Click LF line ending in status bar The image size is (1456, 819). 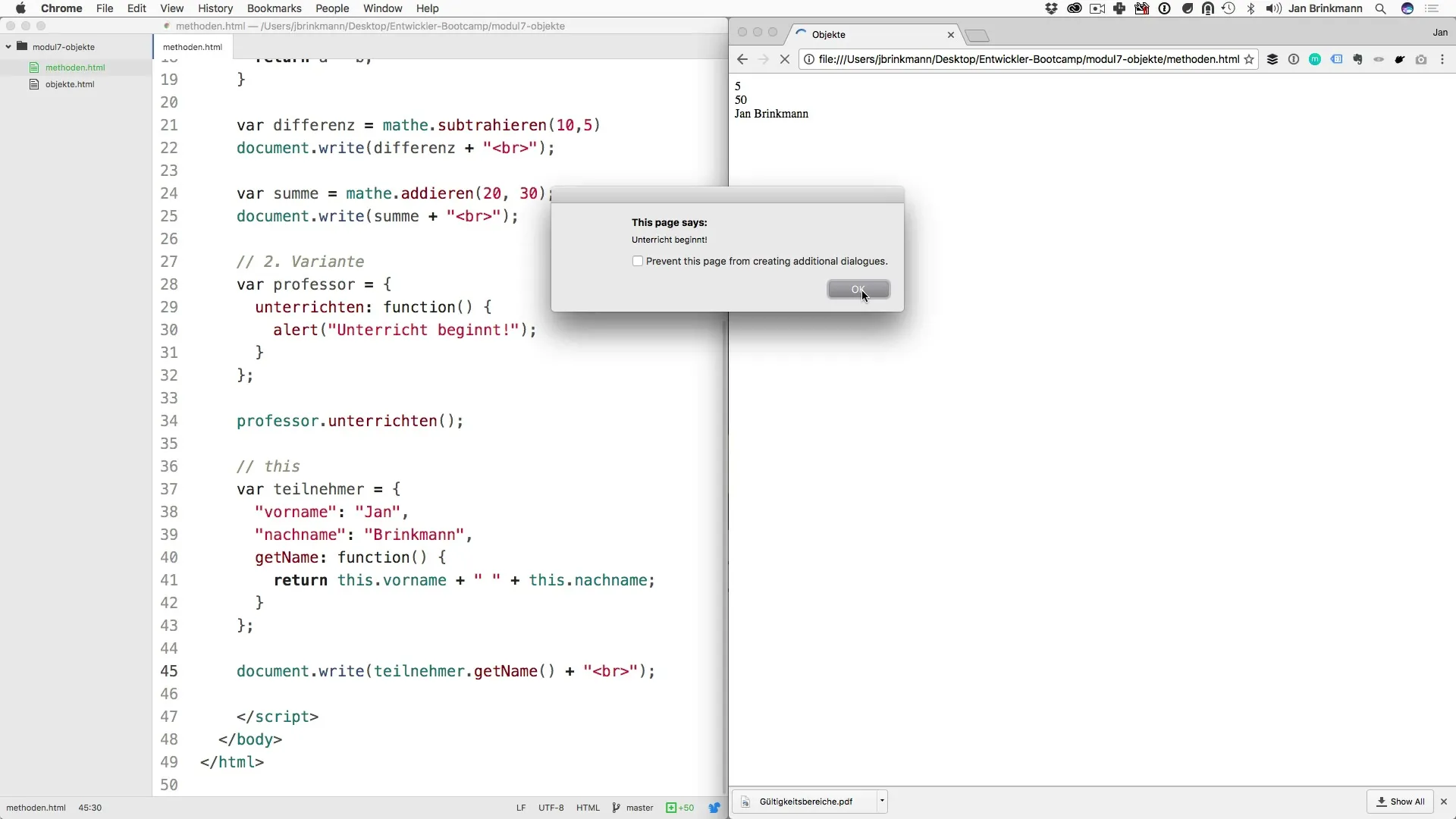coord(521,808)
